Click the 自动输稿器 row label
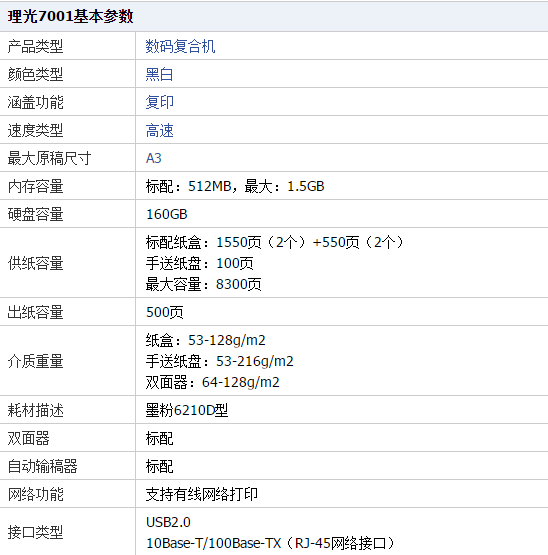 click(x=42, y=467)
